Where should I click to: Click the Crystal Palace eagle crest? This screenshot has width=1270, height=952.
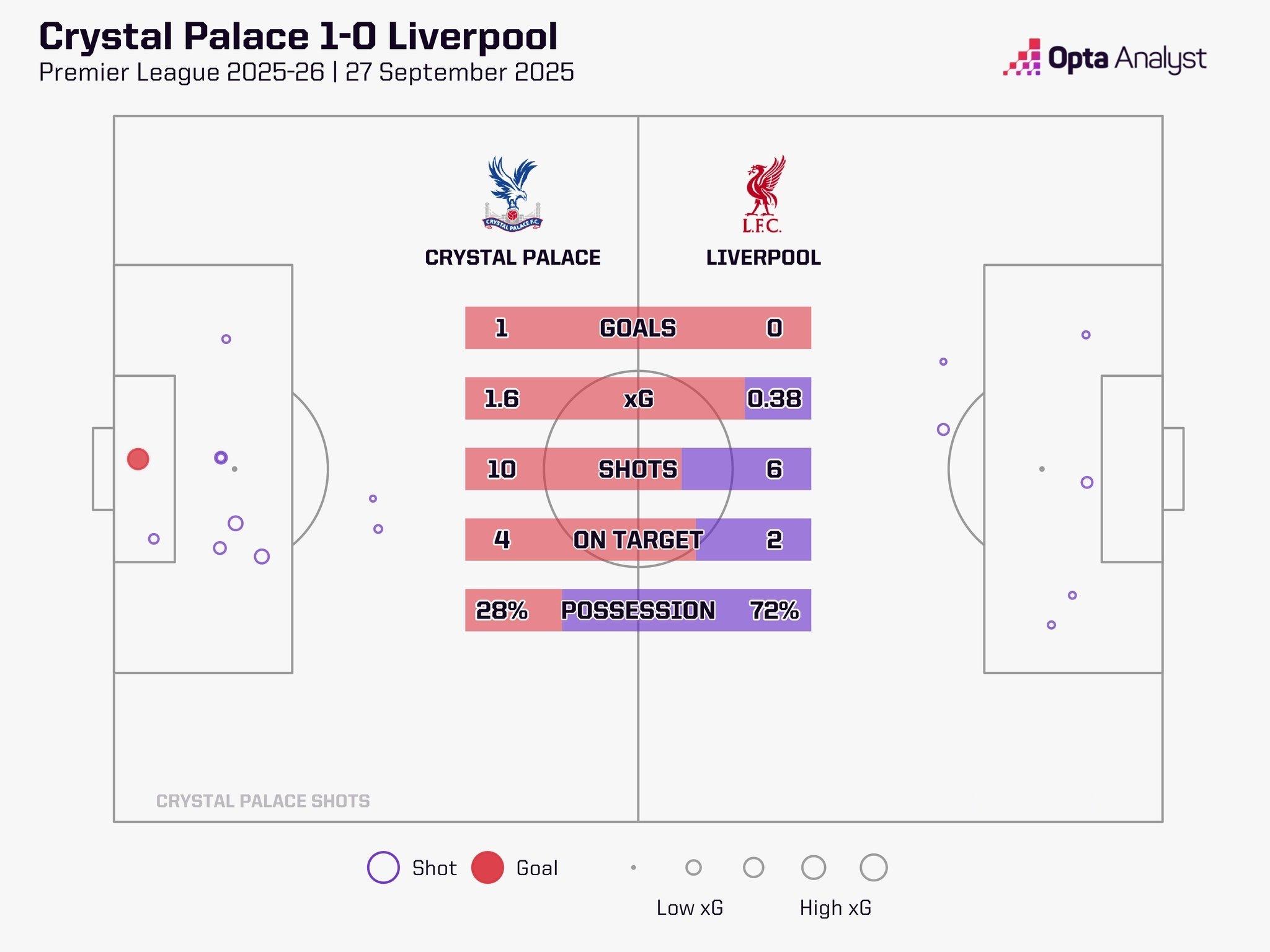(513, 193)
